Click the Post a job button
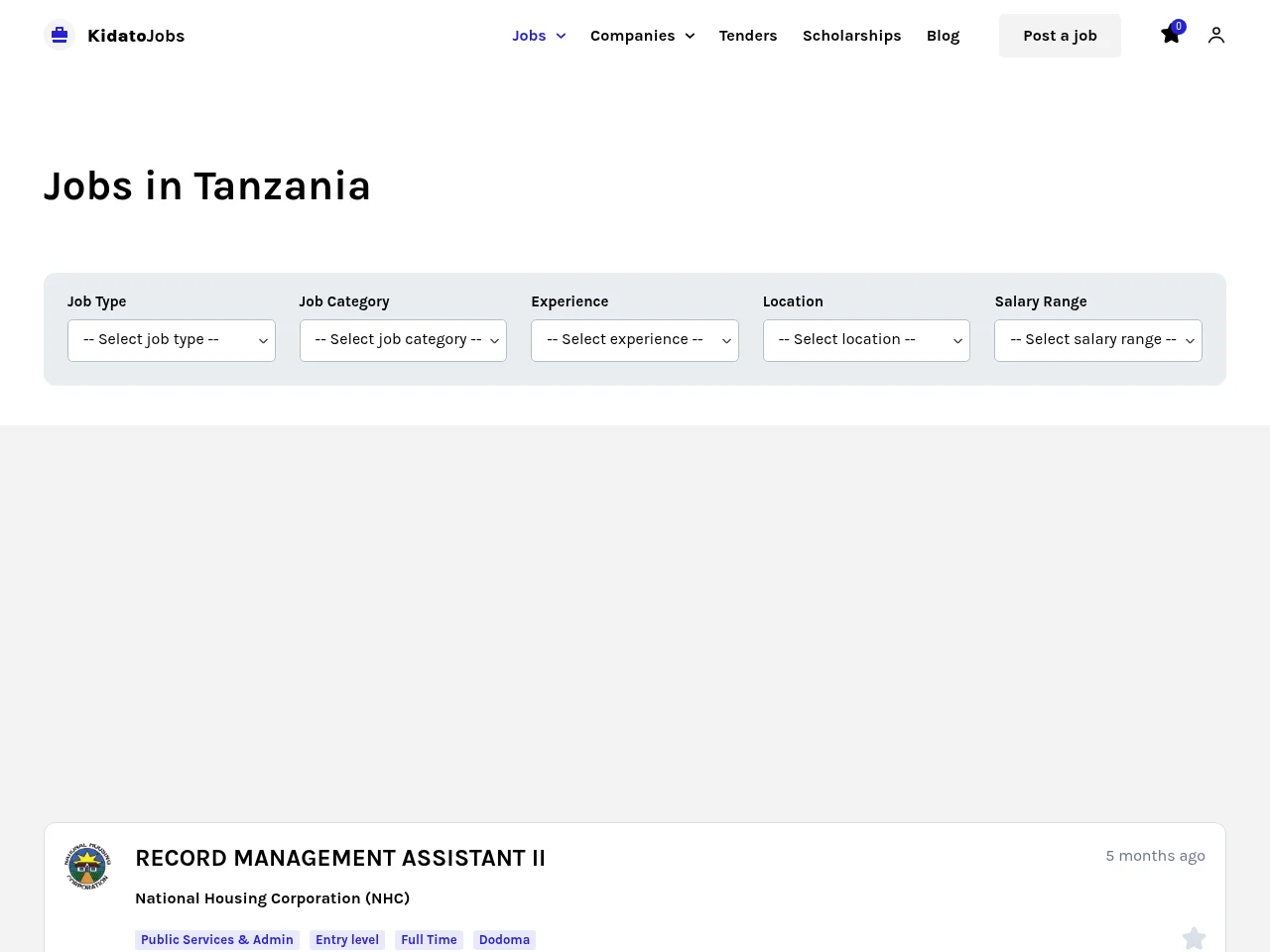 coord(1060,36)
